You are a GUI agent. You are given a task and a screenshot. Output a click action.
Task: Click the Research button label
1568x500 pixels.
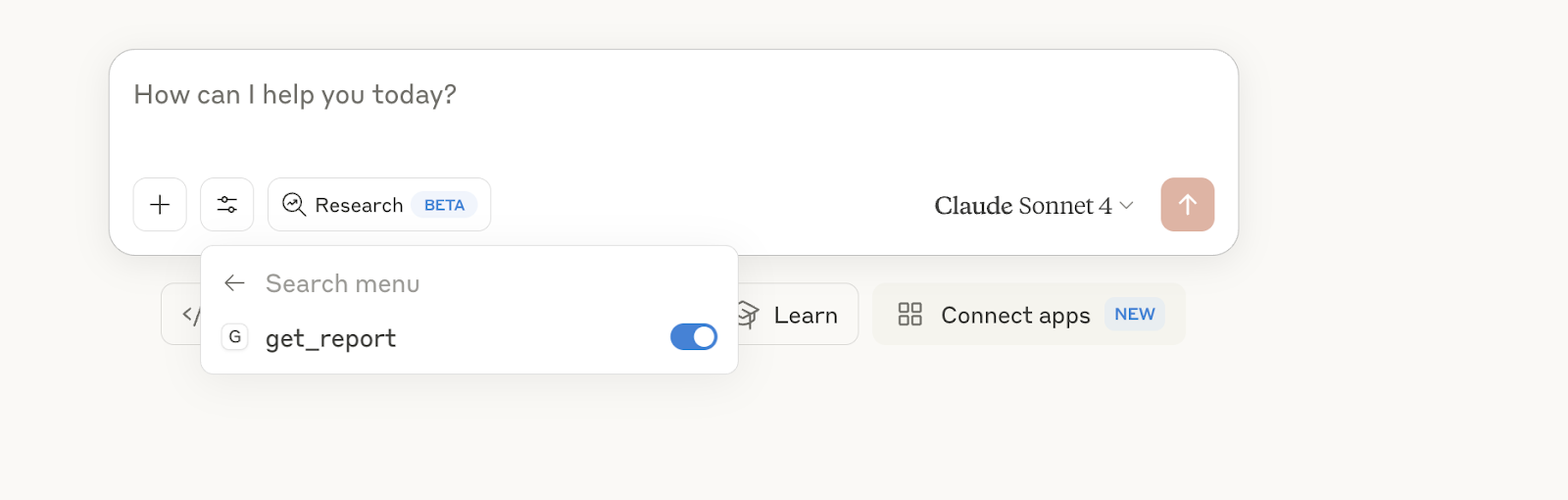click(359, 206)
